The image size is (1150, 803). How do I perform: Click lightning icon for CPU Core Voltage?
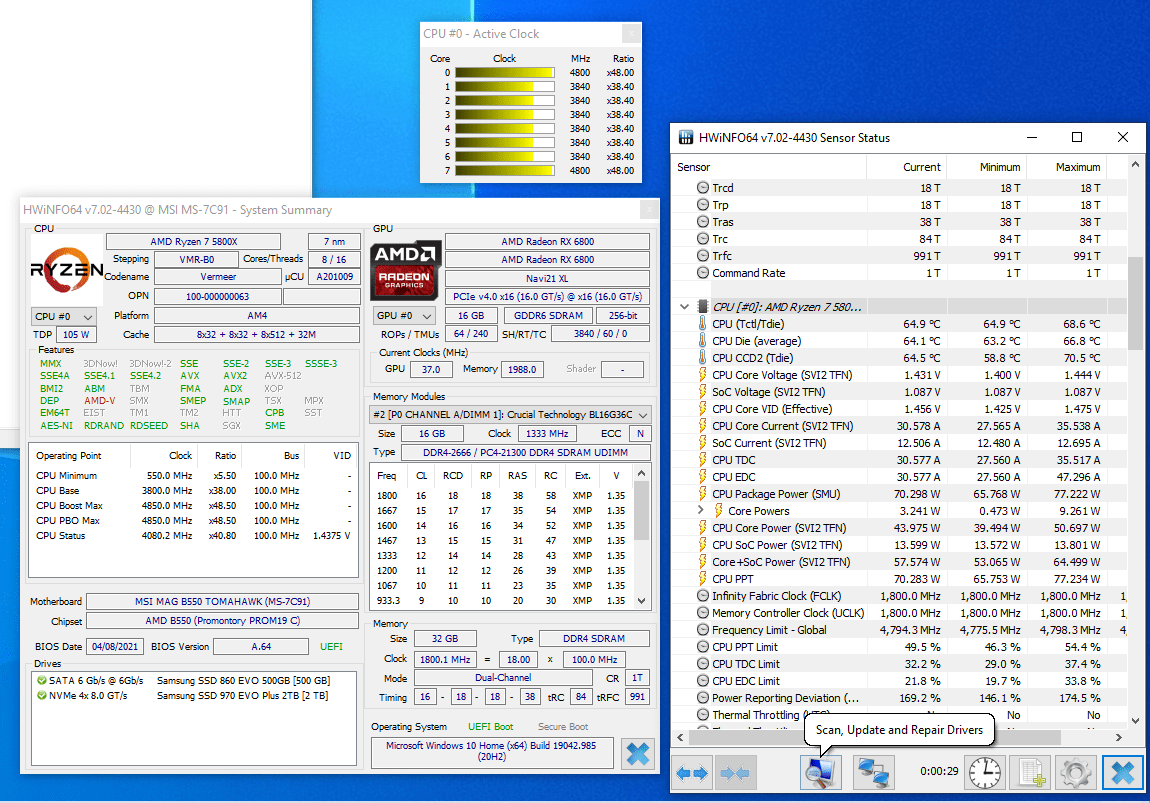tap(702, 375)
